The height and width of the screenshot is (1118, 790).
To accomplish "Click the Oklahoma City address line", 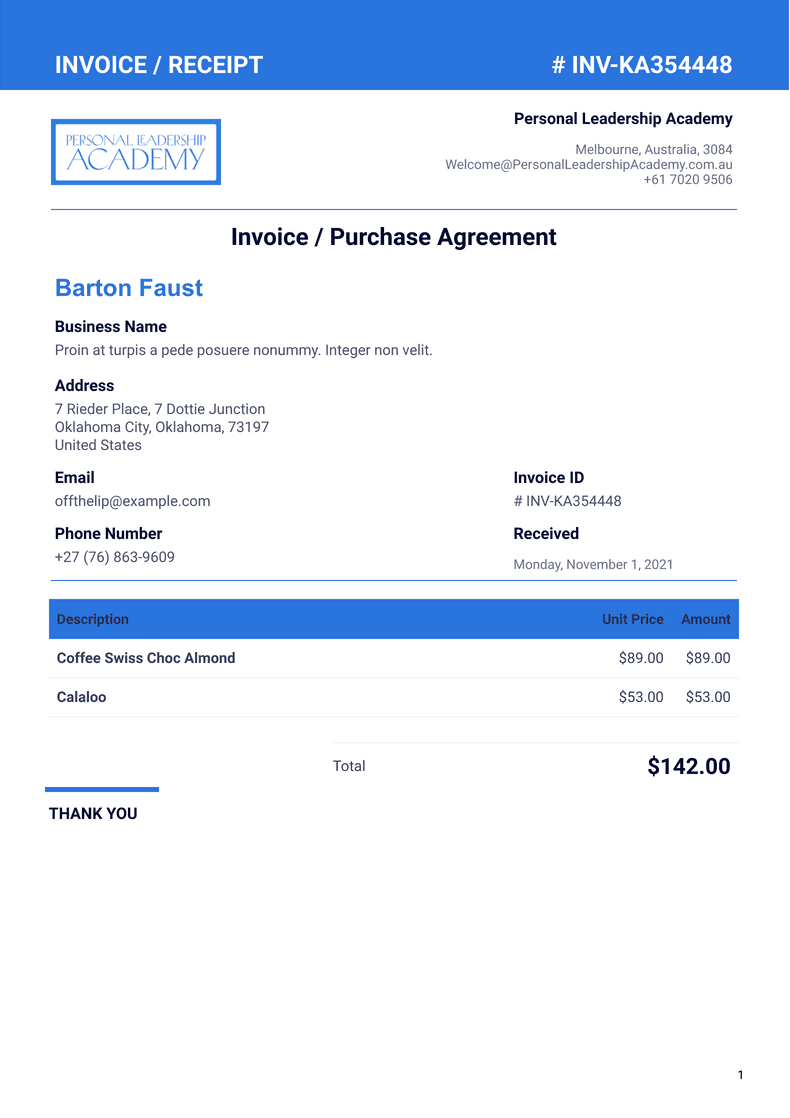I will tap(162, 427).
